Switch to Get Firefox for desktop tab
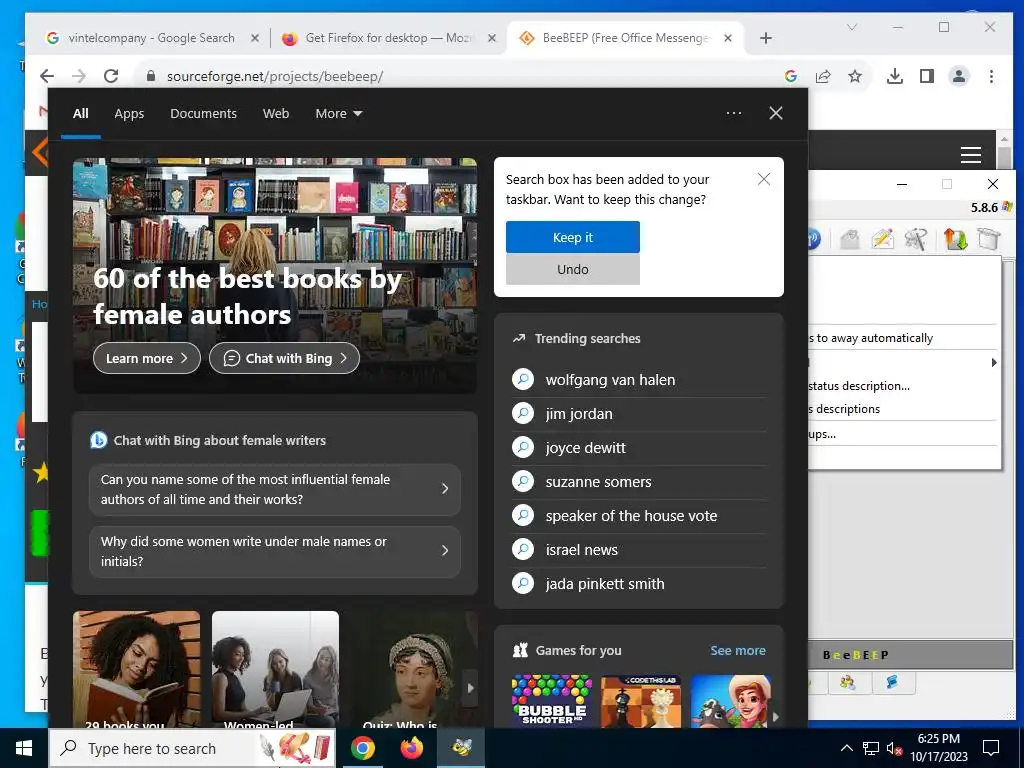This screenshot has width=1024, height=768. point(389,38)
